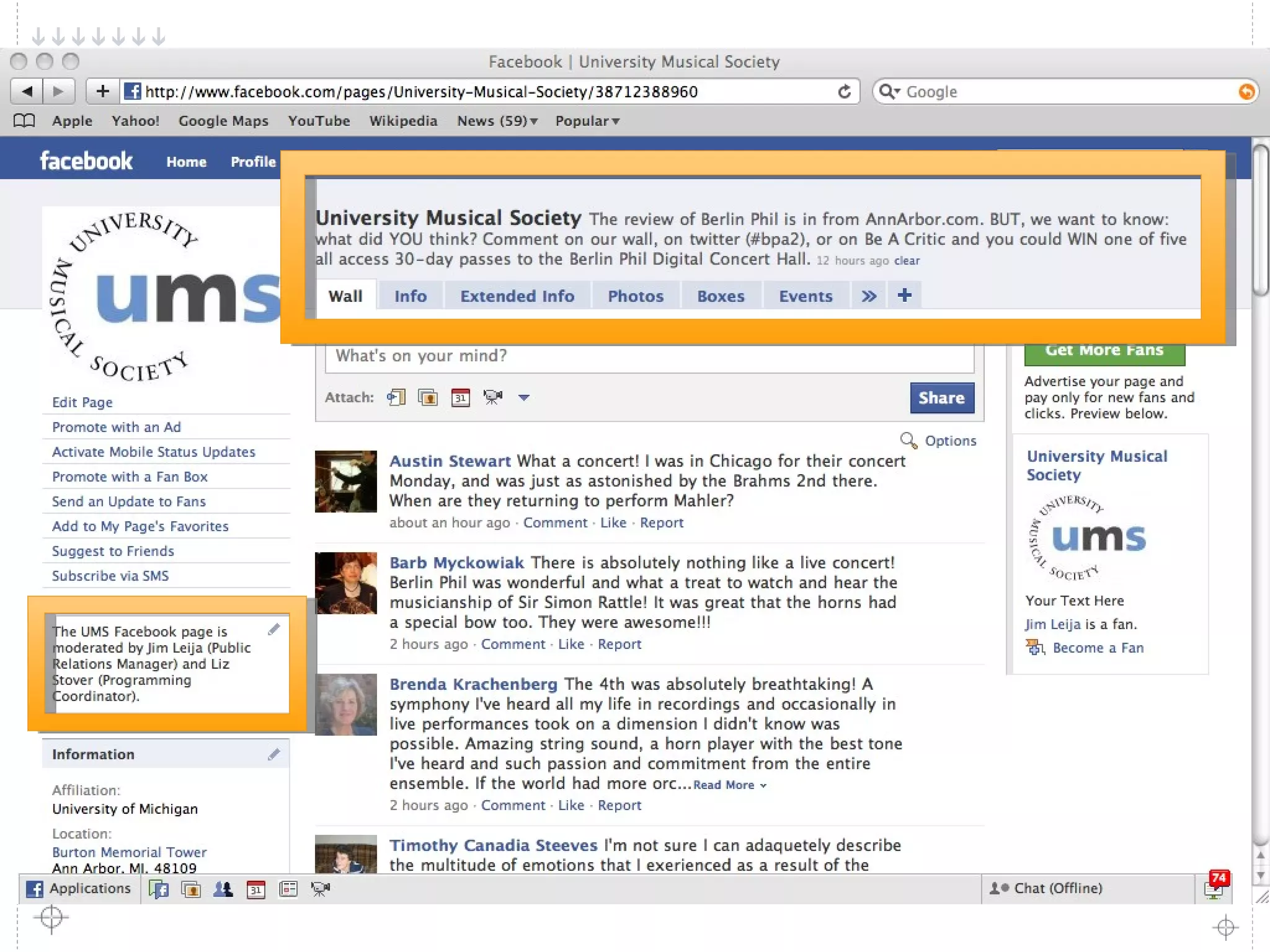Open the Extended Info tab
Screen dimensions: 1270x952
517,296
